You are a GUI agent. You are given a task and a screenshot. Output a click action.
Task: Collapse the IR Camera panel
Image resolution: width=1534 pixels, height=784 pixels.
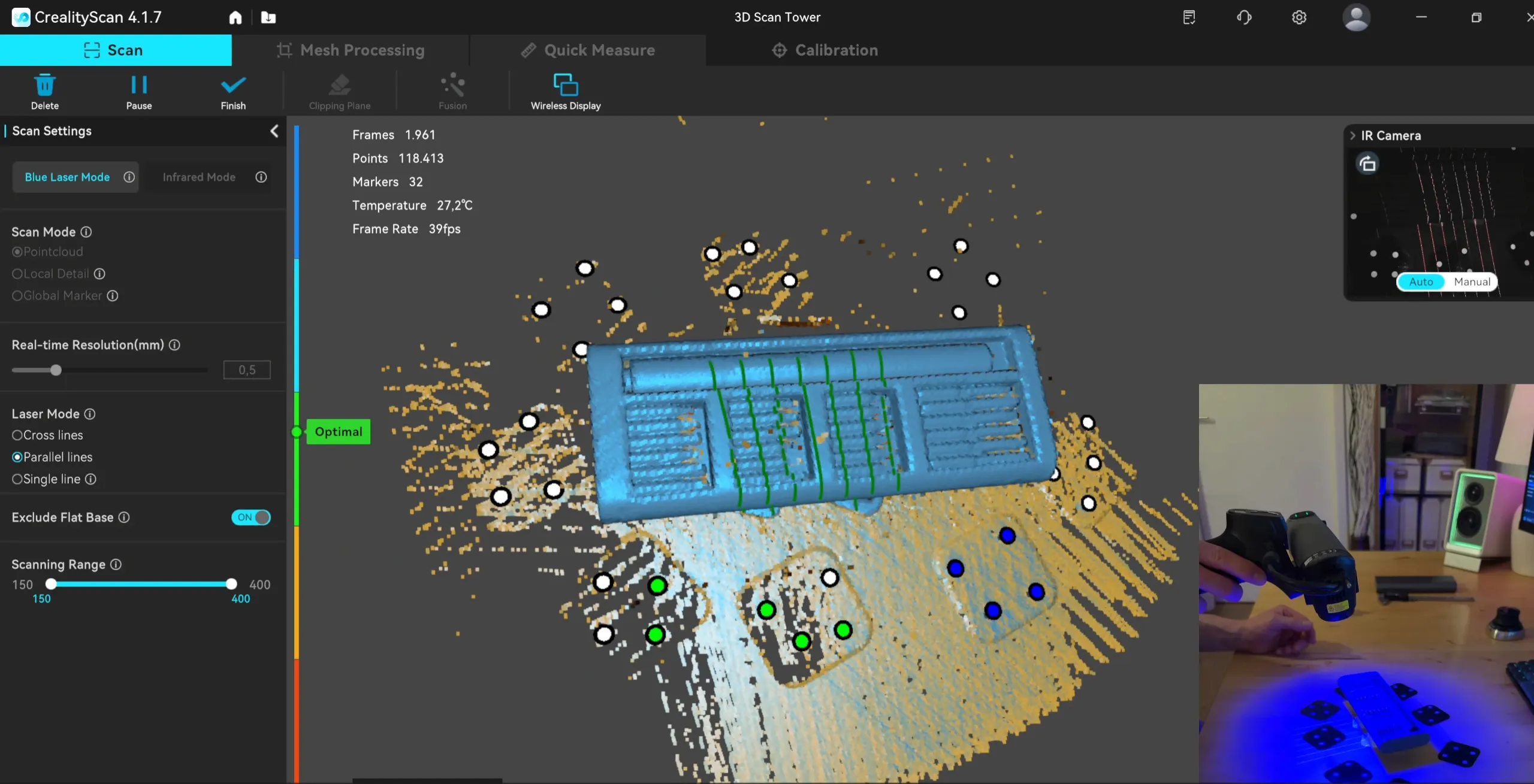click(x=1352, y=136)
